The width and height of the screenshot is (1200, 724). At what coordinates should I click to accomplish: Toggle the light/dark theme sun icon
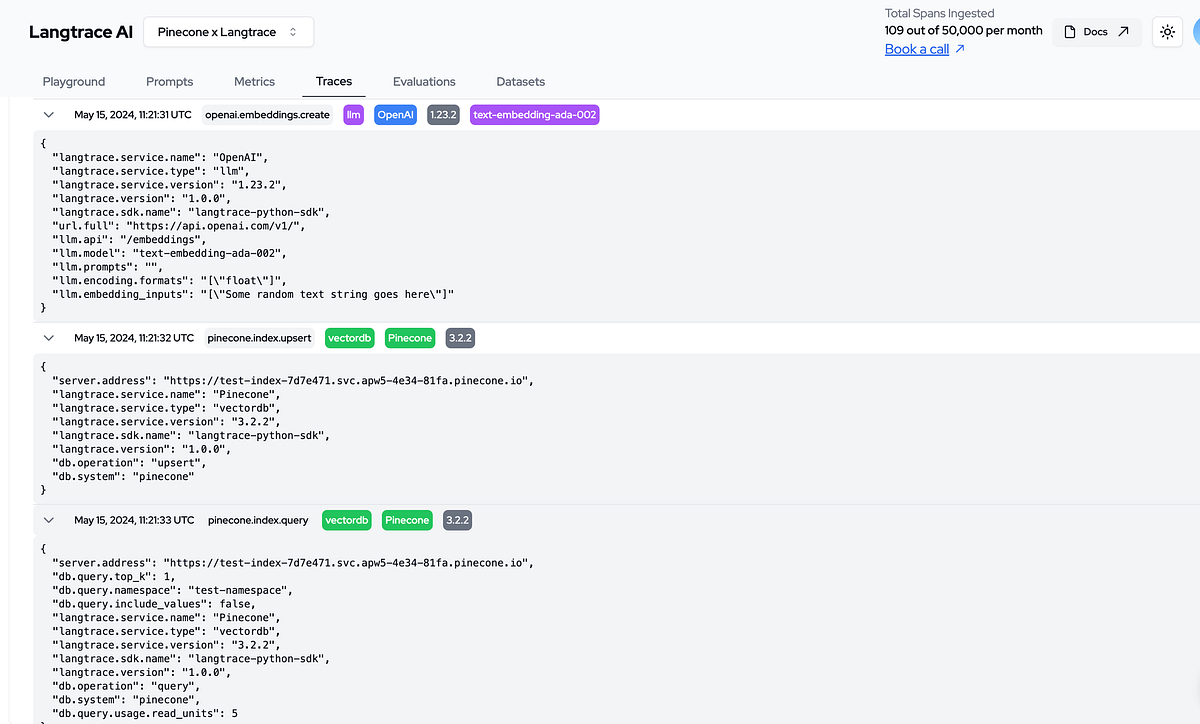(x=1167, y=32)
